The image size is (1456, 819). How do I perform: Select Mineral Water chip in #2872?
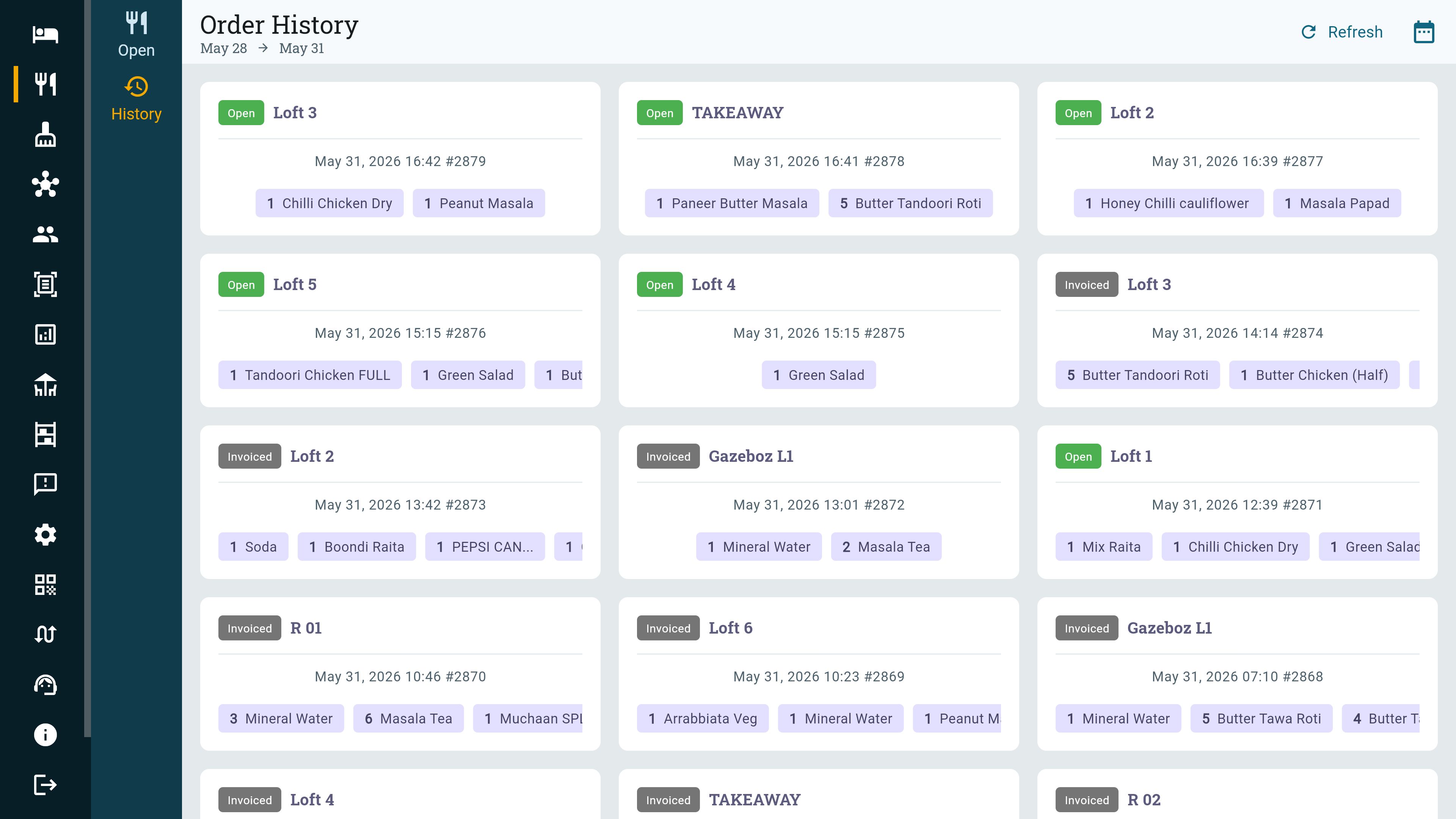coord(758,547)
